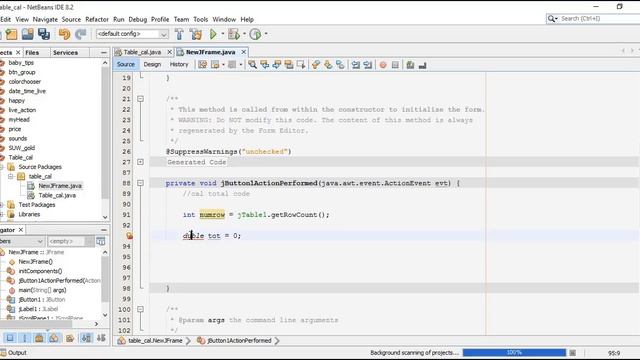Click the Save All toolbar icon
The image size is (640, 360).
44,34
